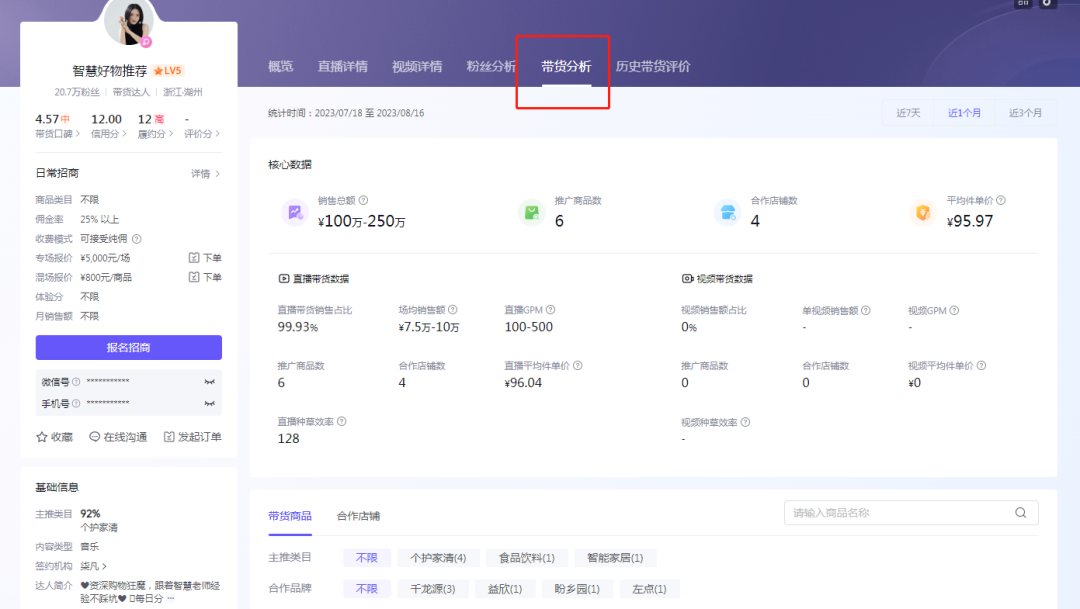Select the 近7天 time range

pyautogui.click(x=908, y=113)
